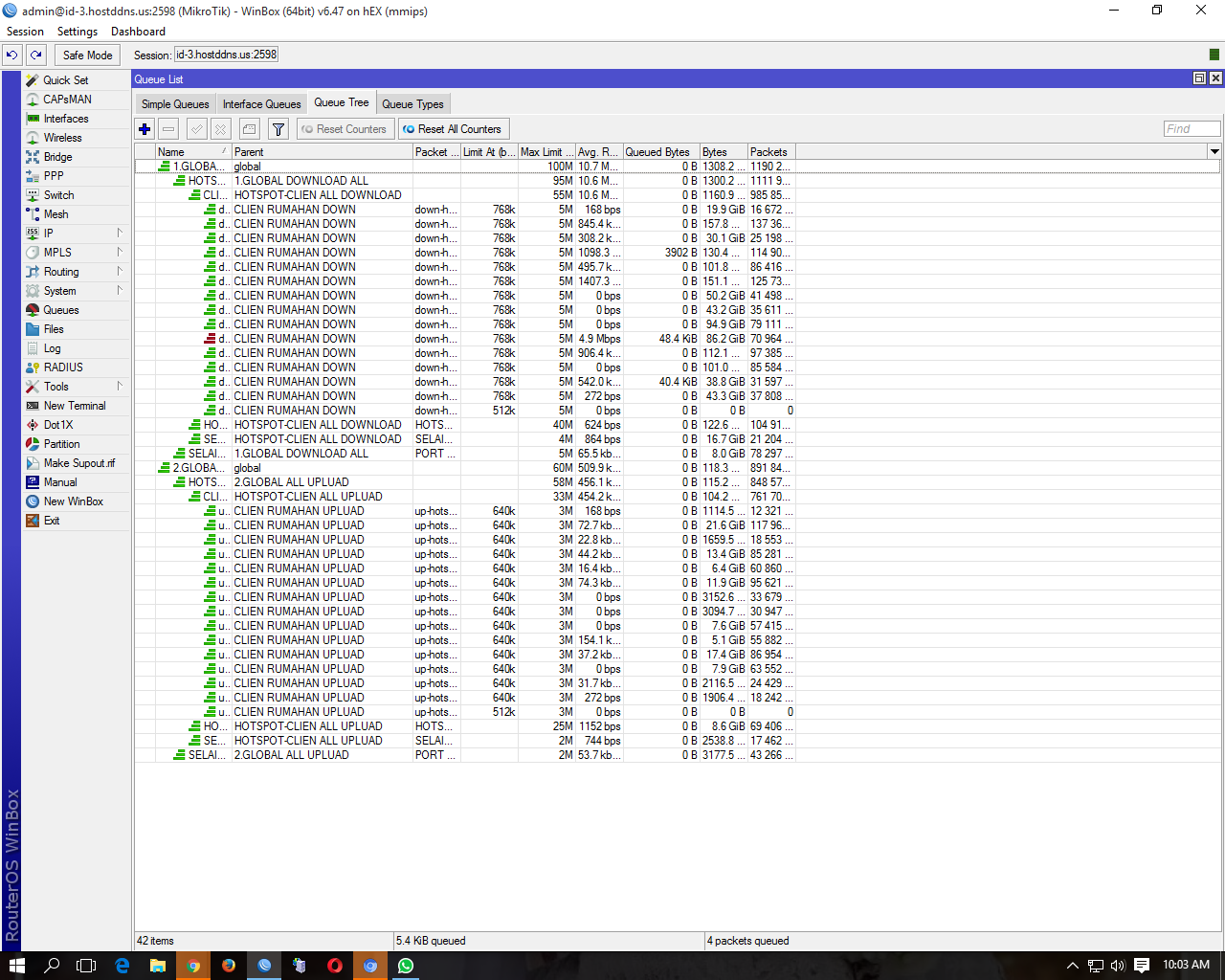
Task: Restore the Queue List inner window
Action: coord(1199,78)
